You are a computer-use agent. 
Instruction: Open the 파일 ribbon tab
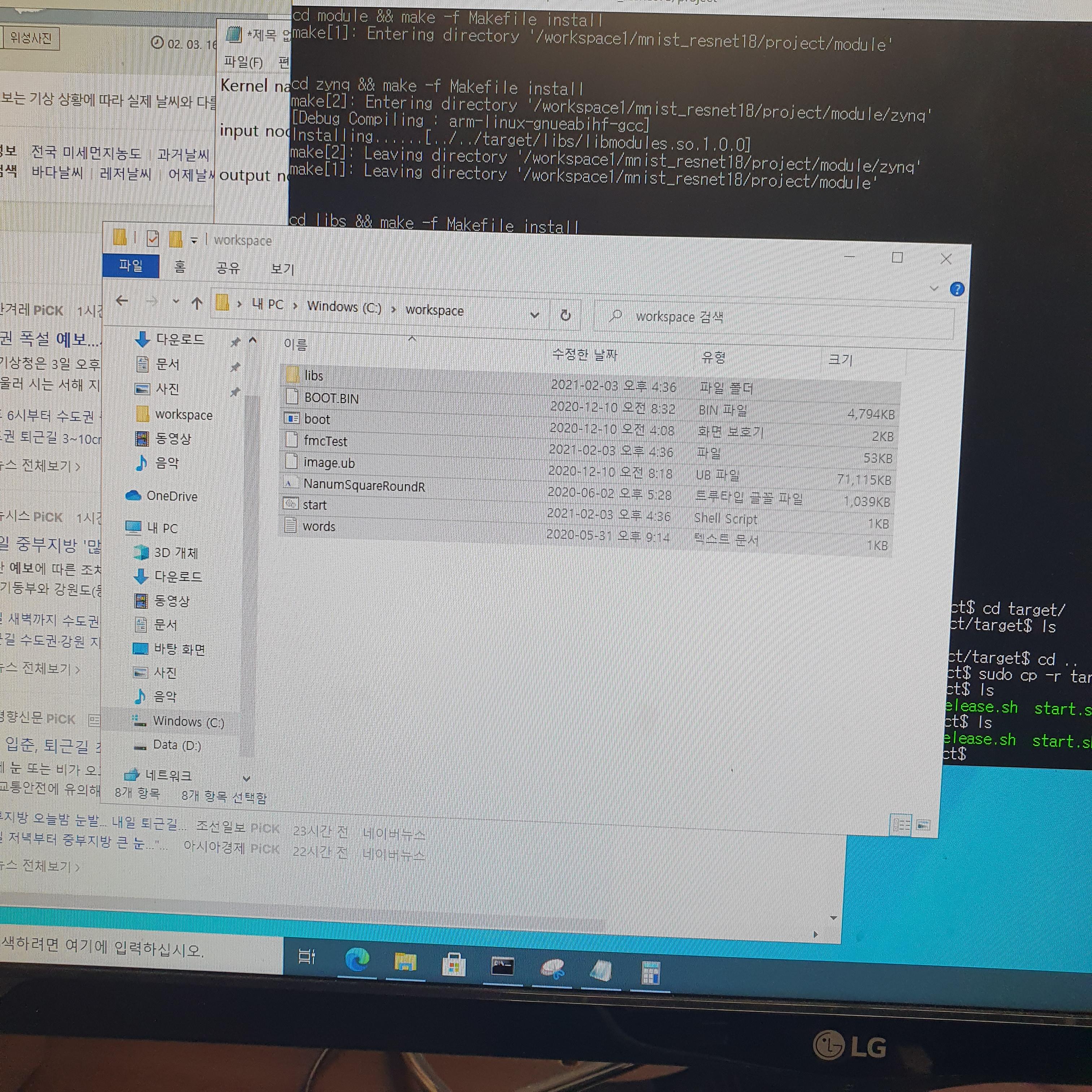coord(131,266)
